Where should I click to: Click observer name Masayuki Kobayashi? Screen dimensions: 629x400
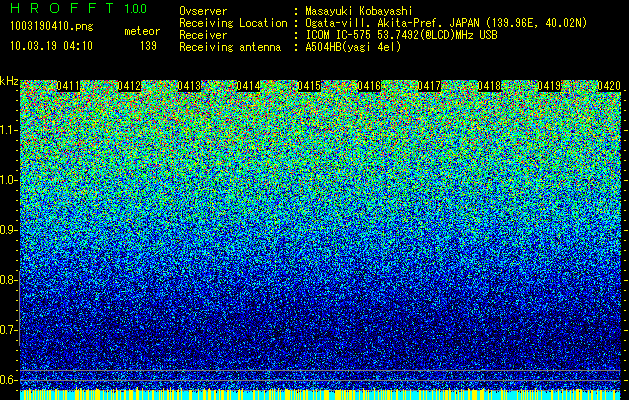pos(359,11)
